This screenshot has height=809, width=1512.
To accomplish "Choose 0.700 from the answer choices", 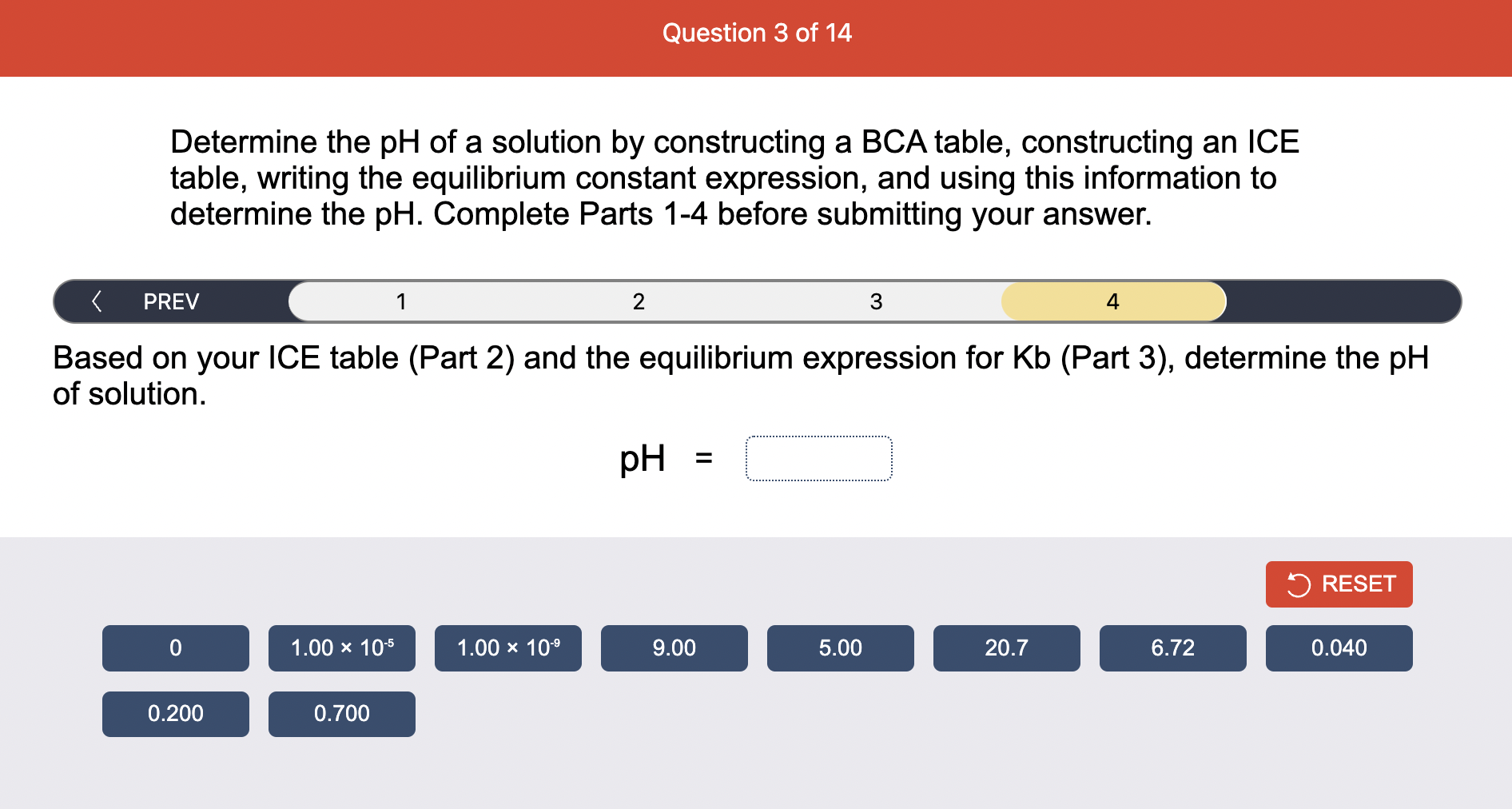I will (x=341, y=713).
